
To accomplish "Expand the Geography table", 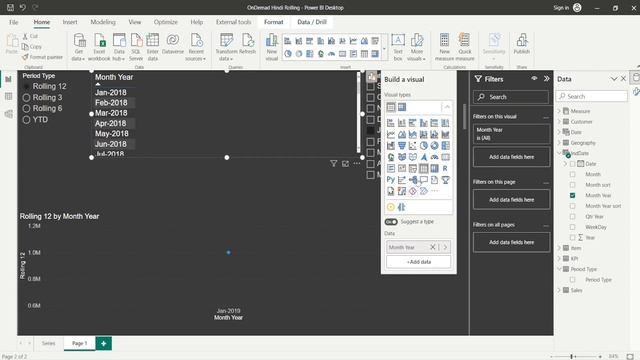I will 559,143.
